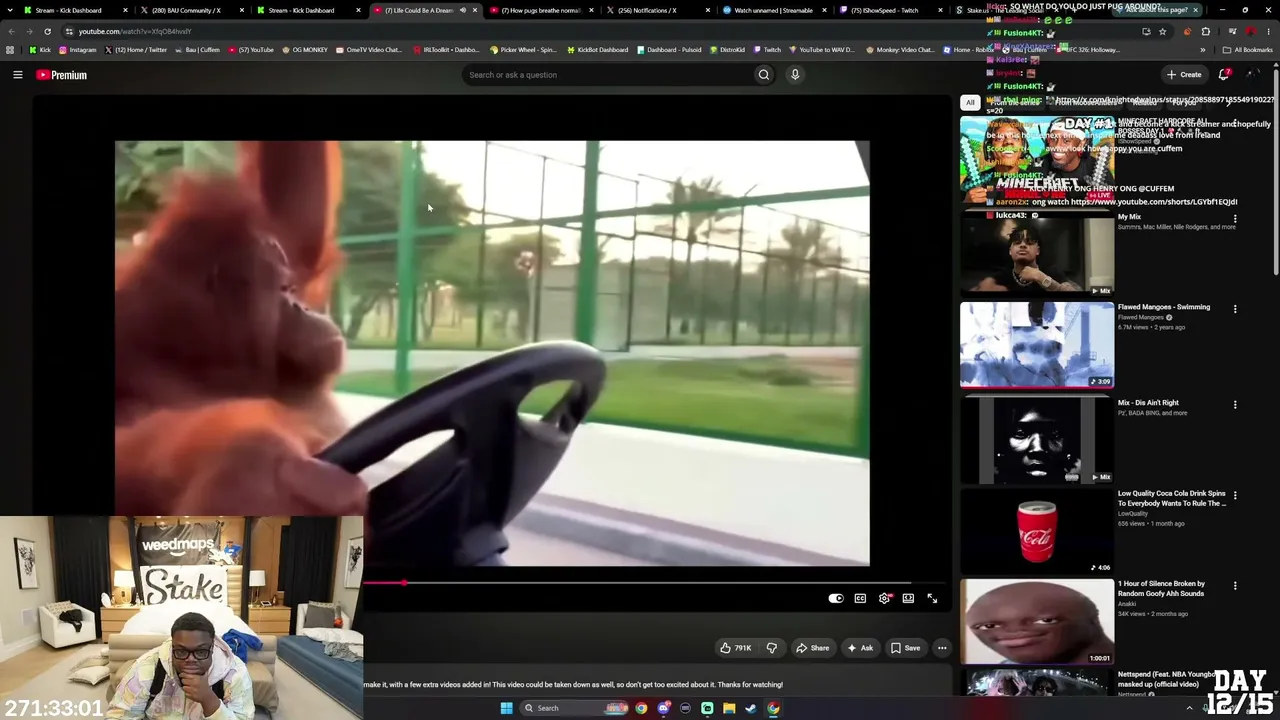The width and height of the screenshot is (1280, 720).
Task: Open Discord from the taskbar
Action: (x=663, y=708)
